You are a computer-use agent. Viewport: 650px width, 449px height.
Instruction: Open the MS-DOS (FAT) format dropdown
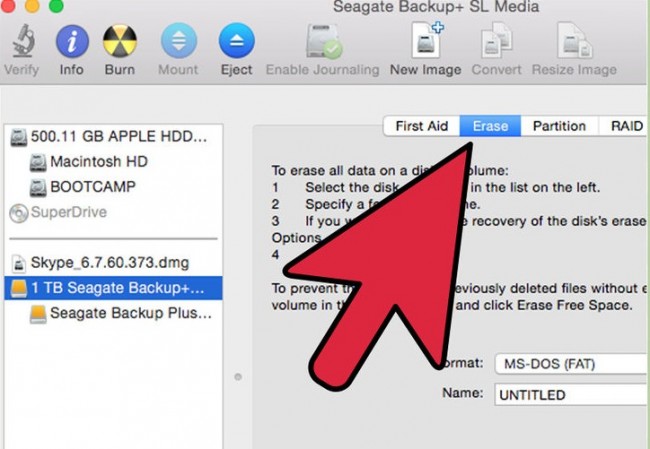tap(572, 364)
